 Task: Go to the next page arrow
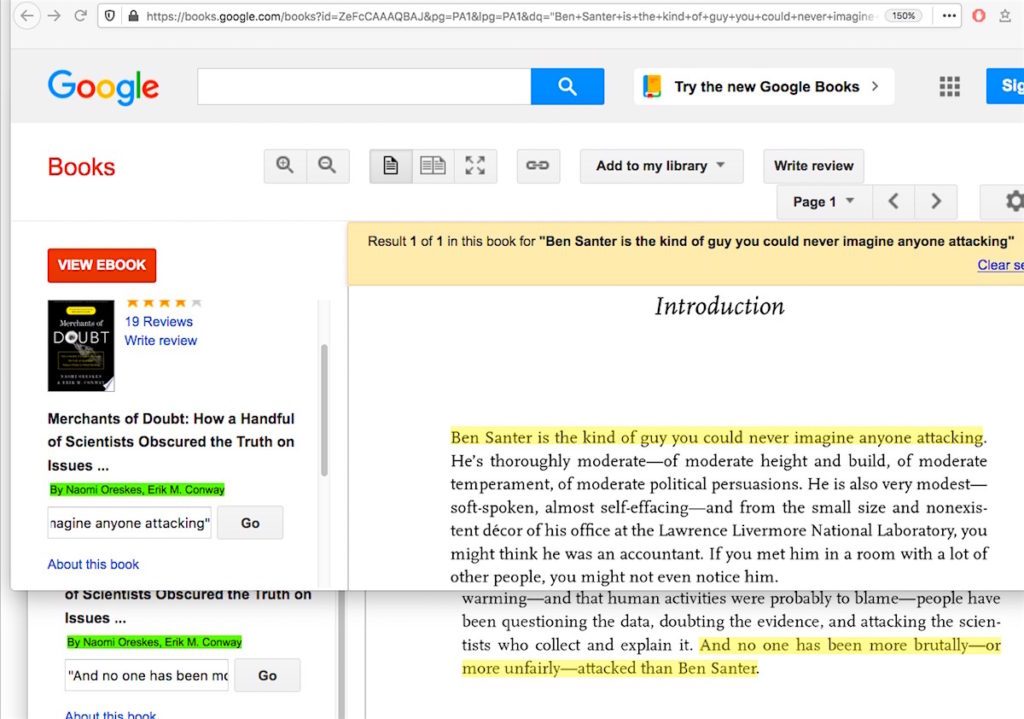coord(936,202)
